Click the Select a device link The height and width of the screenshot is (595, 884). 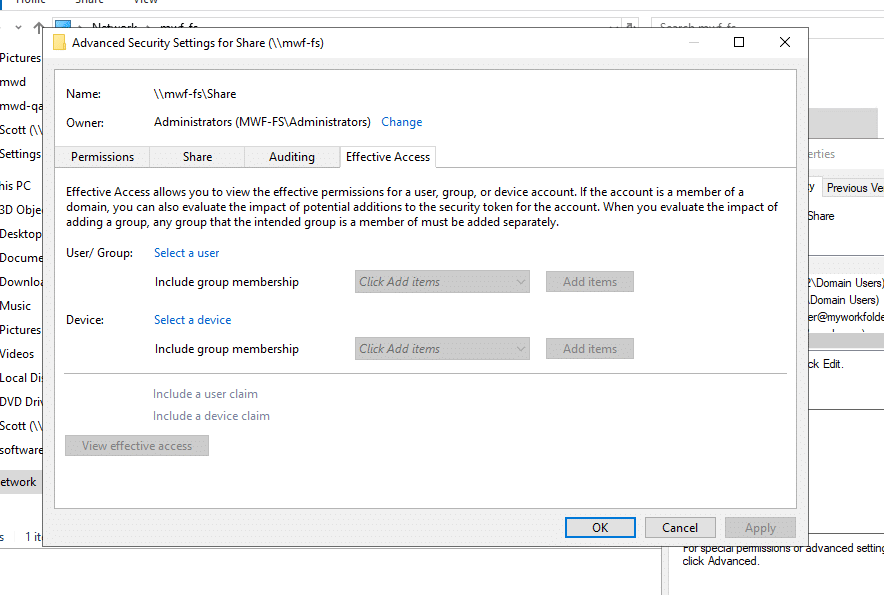[192, 320]
